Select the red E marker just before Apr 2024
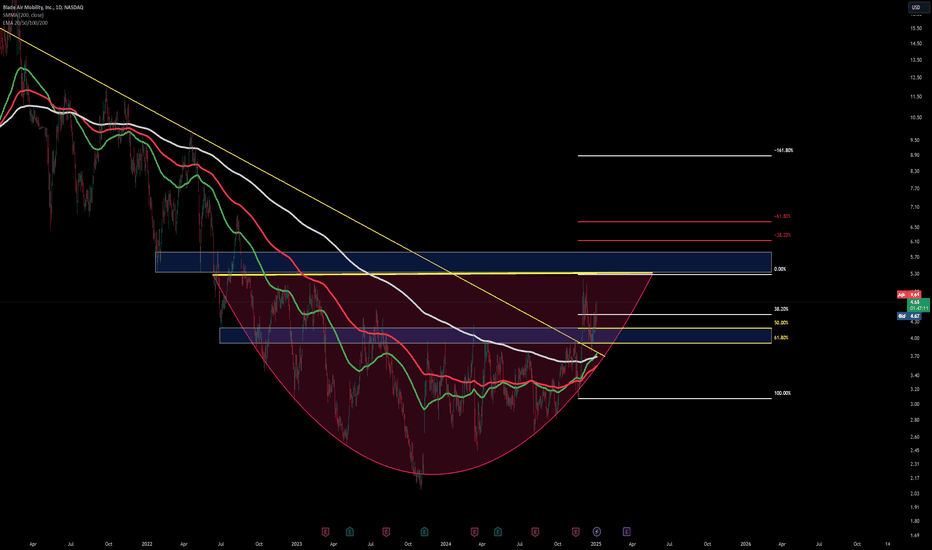Viewport: 932px width, 550px height. tap(474, 532)
